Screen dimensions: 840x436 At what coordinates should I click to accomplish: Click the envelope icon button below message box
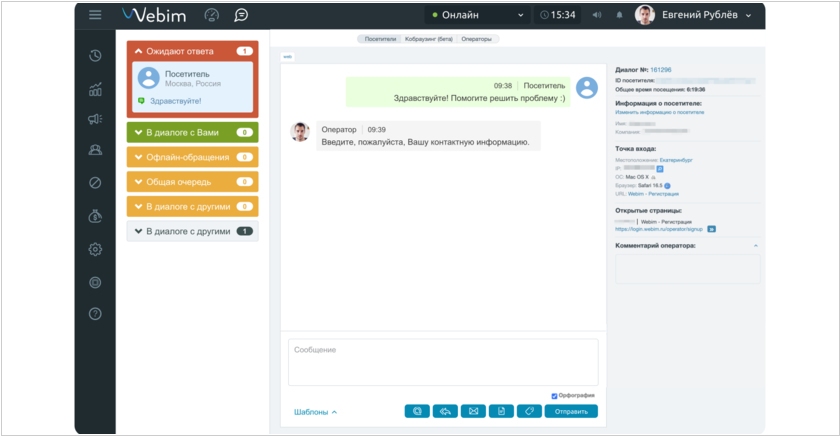[475, 411]
